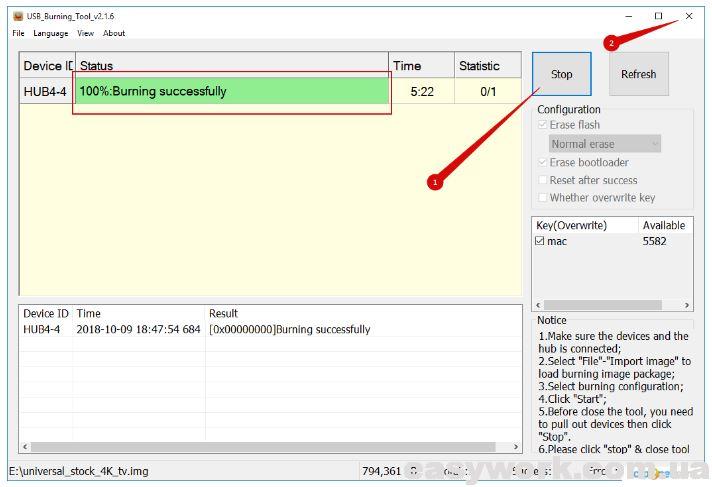
Task: Open the About menu
Action: [x=114, y=33]
